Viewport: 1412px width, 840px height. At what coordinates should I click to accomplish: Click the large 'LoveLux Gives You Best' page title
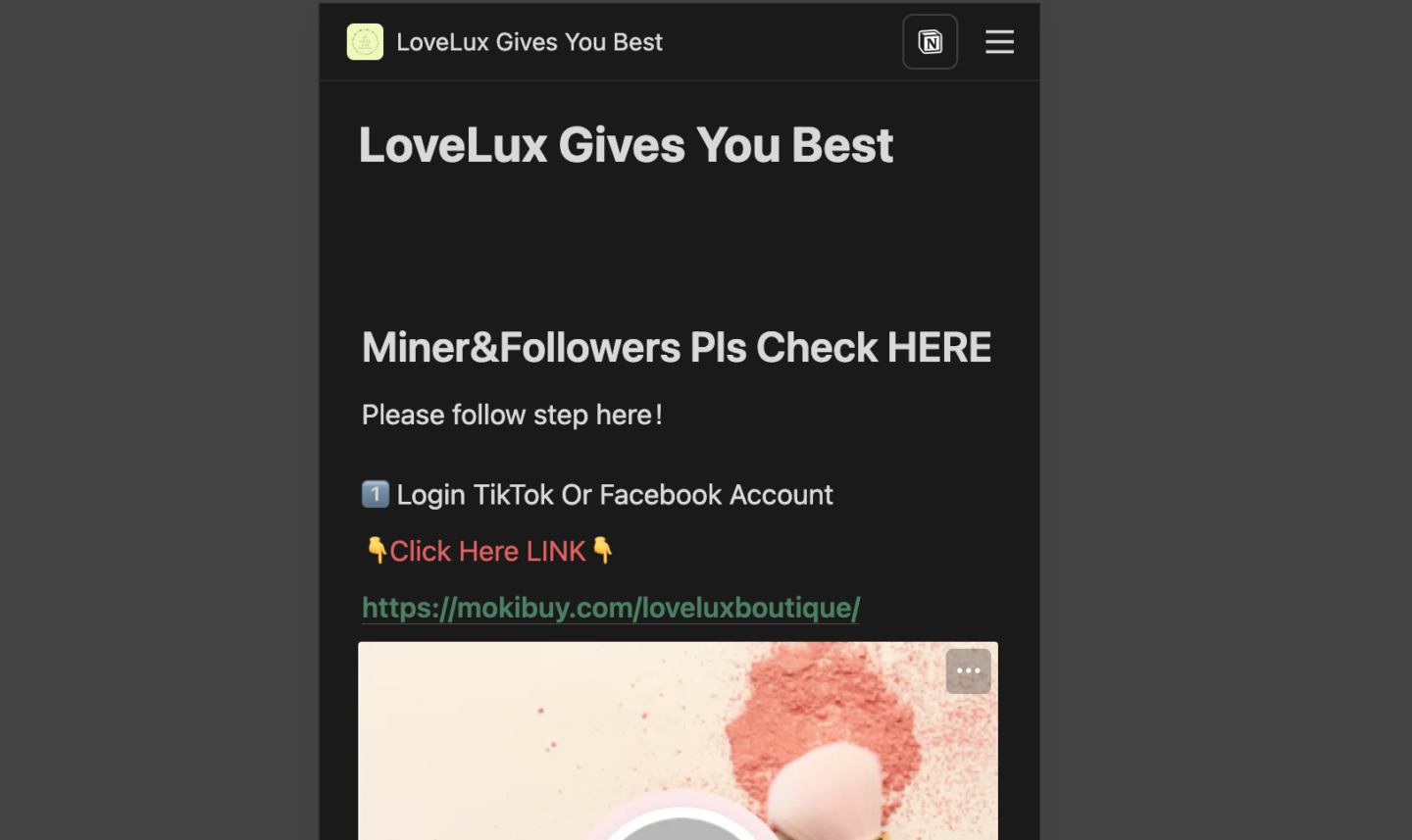[626, 145]
